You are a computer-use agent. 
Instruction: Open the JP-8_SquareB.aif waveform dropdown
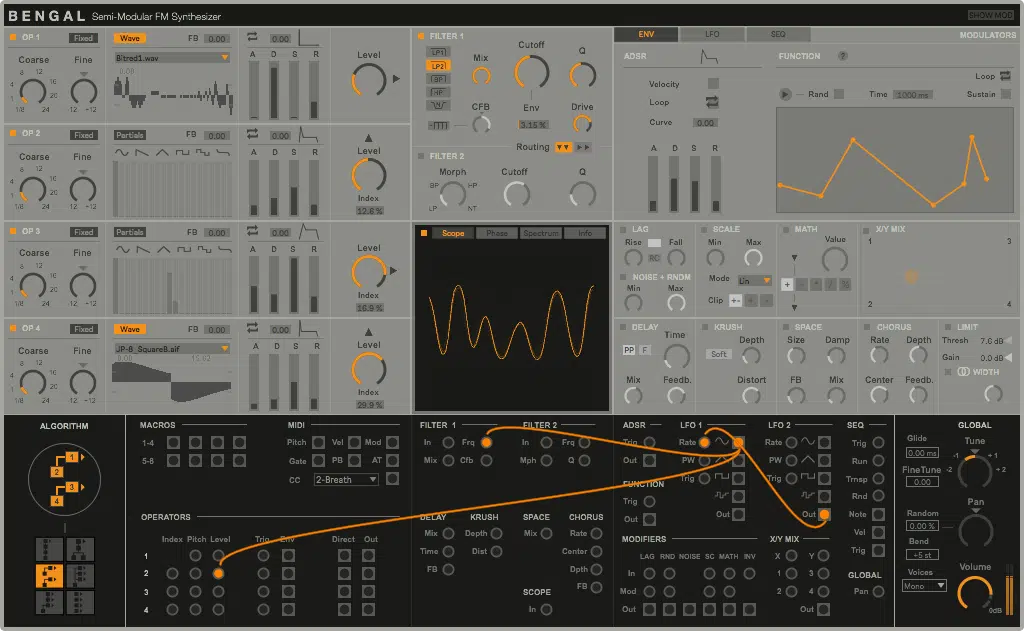tap(172, 349)
